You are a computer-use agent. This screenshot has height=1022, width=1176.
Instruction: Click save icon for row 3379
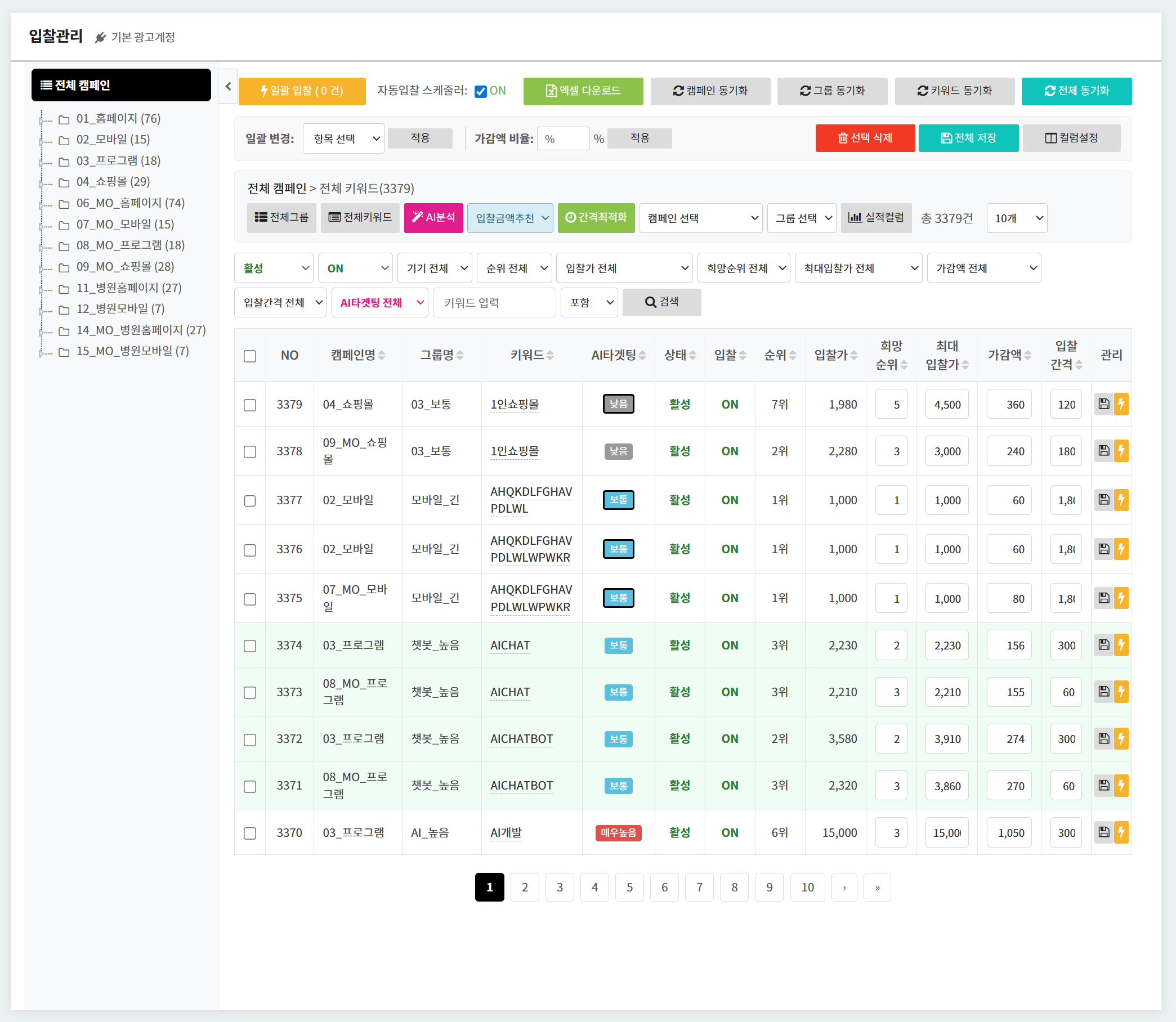point(1103,404)
